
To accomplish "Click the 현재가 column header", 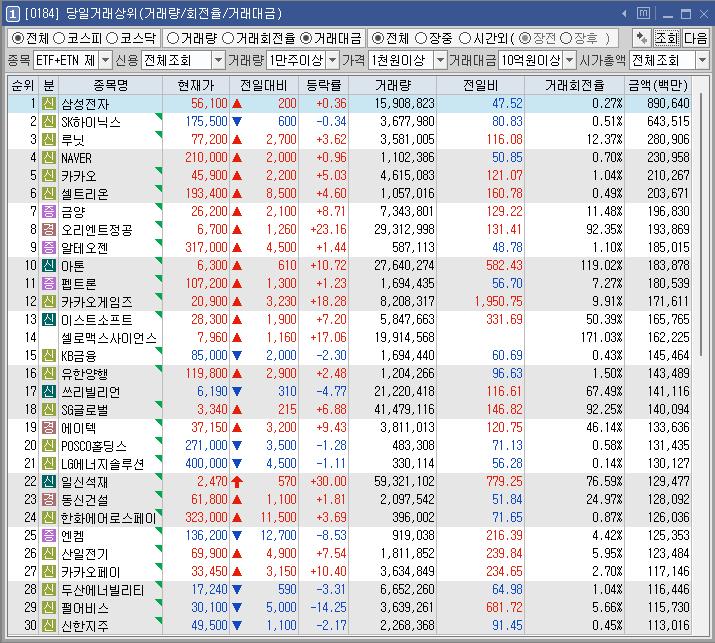I will pyautogui.click(x=196, y=85).
